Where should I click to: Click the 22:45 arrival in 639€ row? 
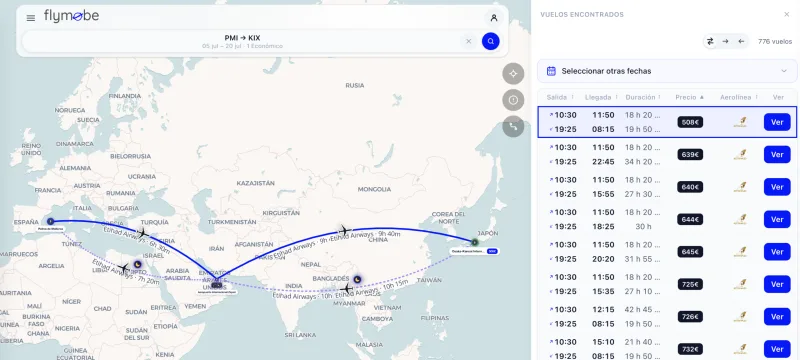(603, 162)
